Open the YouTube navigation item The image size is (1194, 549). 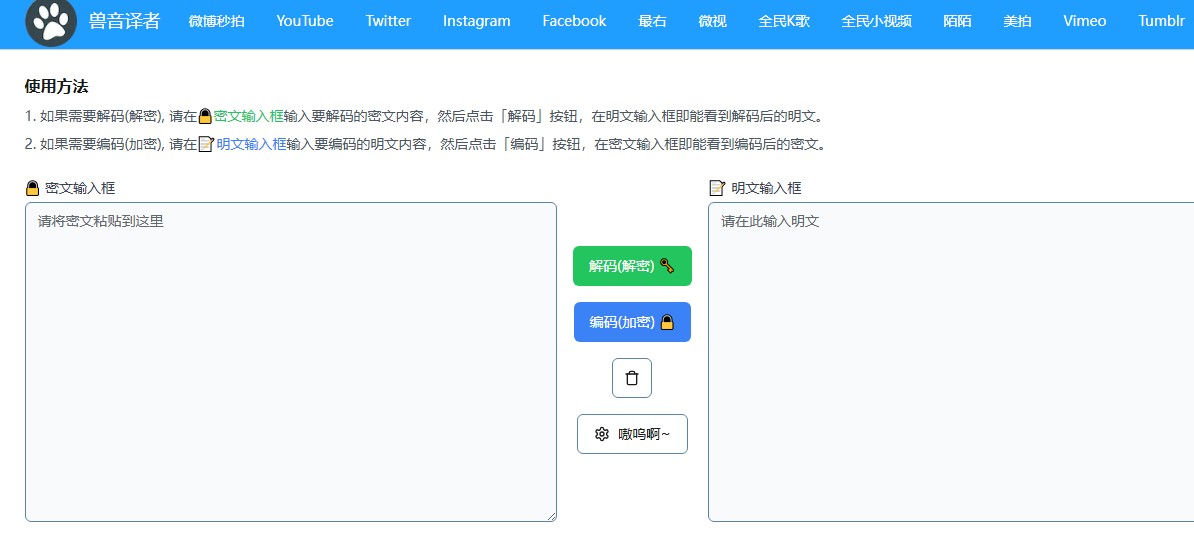[x=305, y=21]
